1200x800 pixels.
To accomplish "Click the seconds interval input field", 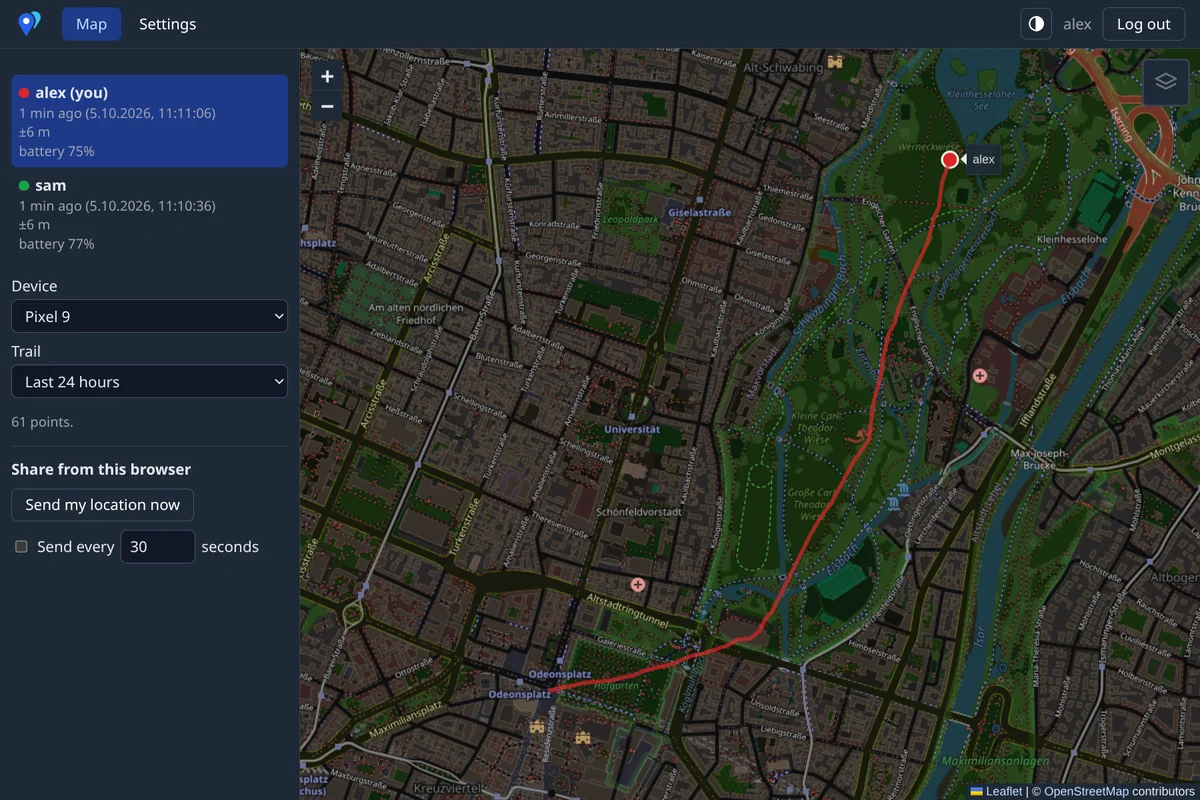I will (158, 547).
